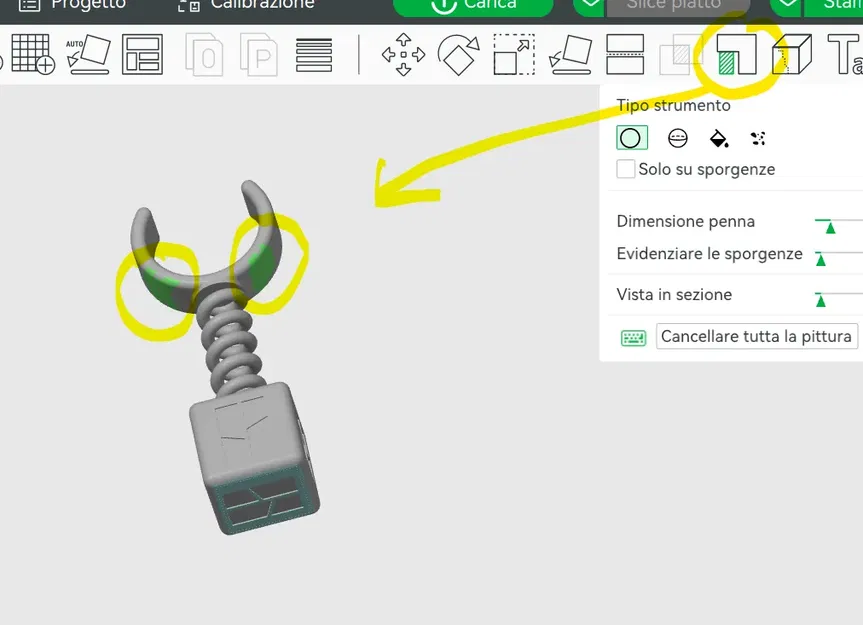Open the Support painting tool
863x625 pixels.
point(736,54)
